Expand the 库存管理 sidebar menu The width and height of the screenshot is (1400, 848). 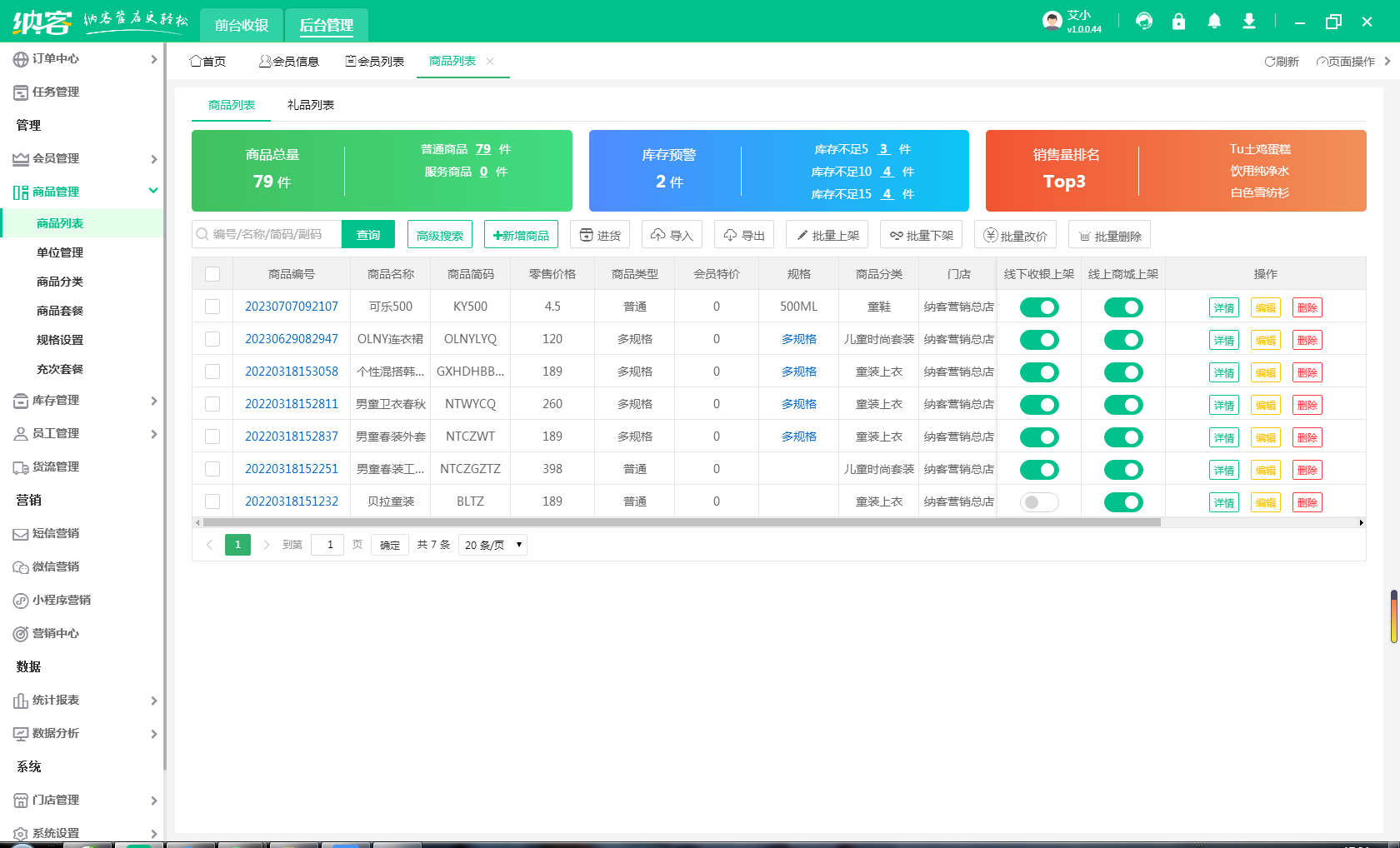click(x=83, y=401)
